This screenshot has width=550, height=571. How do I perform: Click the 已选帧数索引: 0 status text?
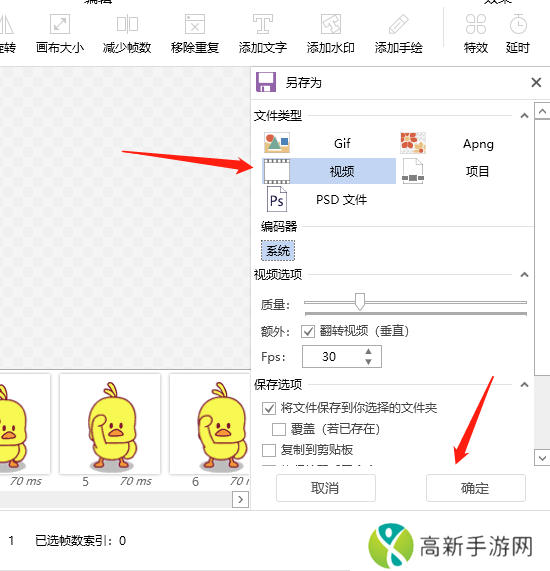(80, 541)
